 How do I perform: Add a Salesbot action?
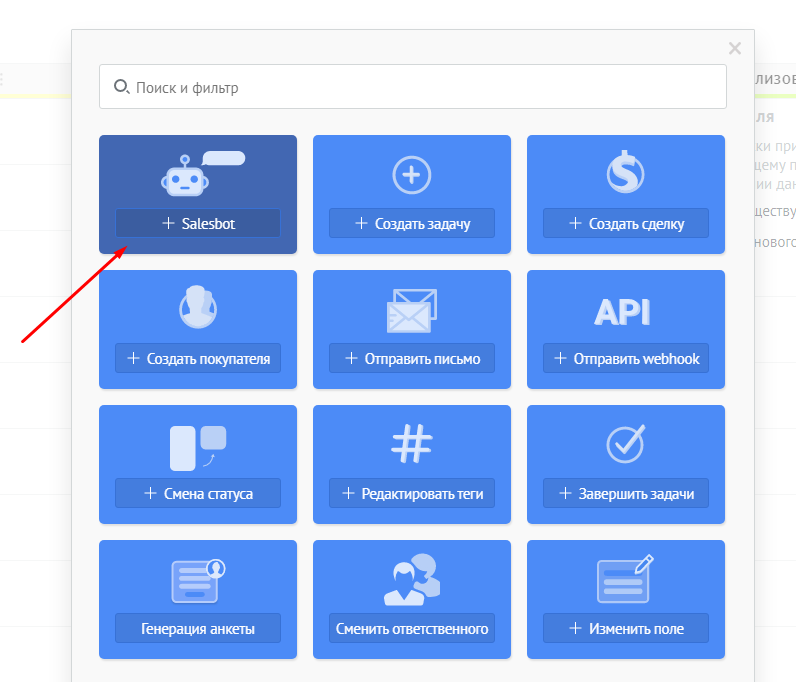[198, 223]
